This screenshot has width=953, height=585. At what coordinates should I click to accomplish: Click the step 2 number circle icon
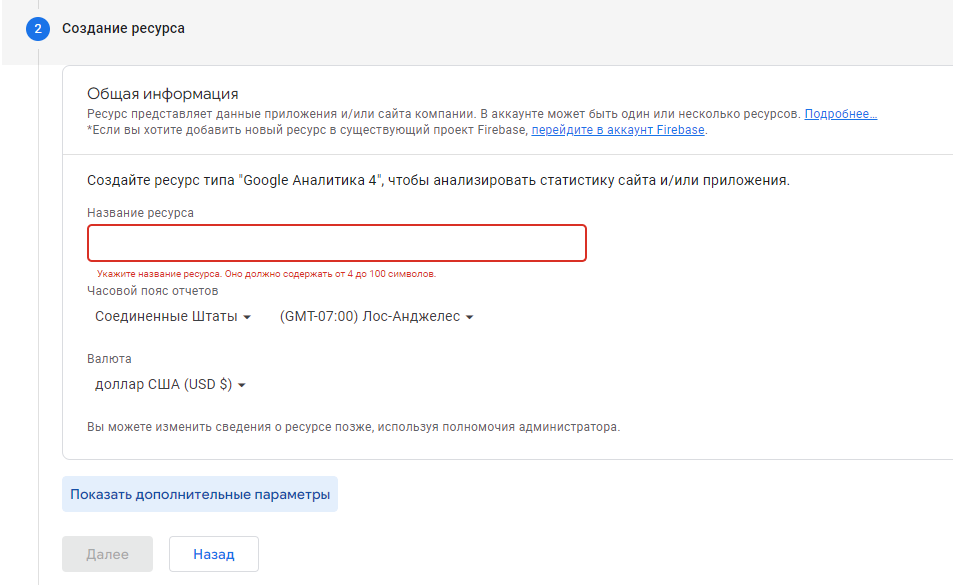click(x=38, y=29)
